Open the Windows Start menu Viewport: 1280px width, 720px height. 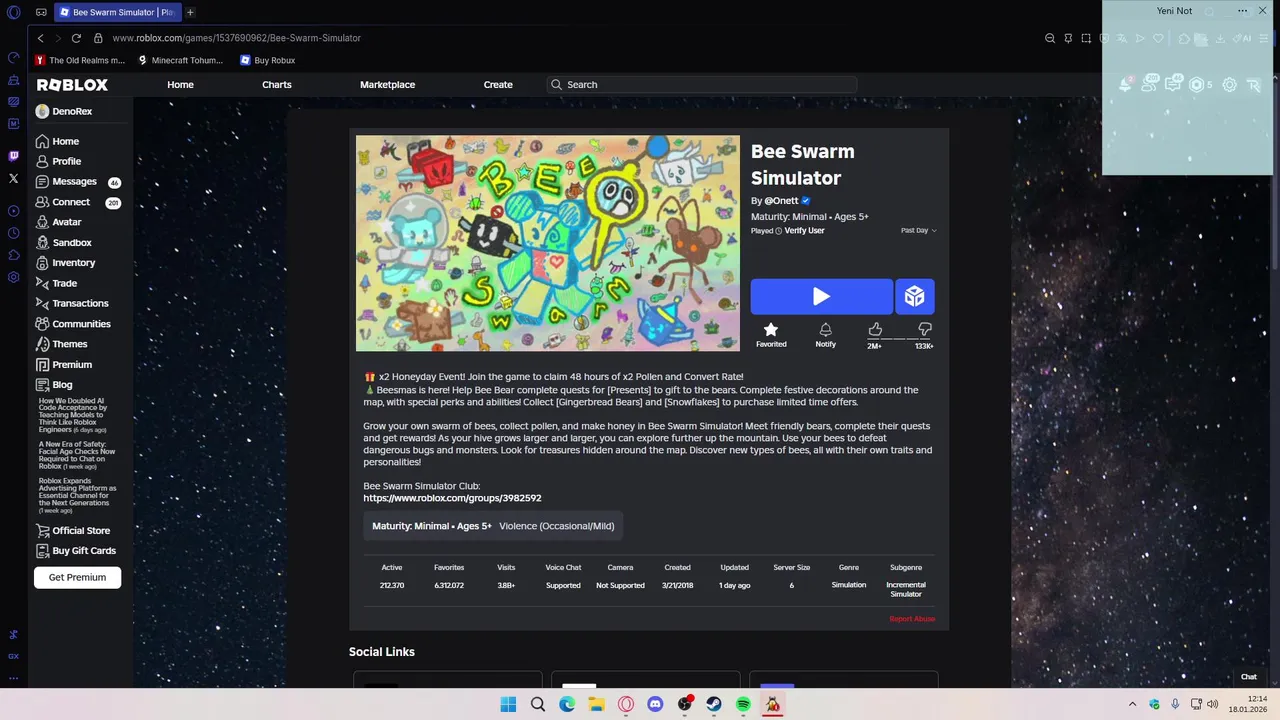click(508, 704)
